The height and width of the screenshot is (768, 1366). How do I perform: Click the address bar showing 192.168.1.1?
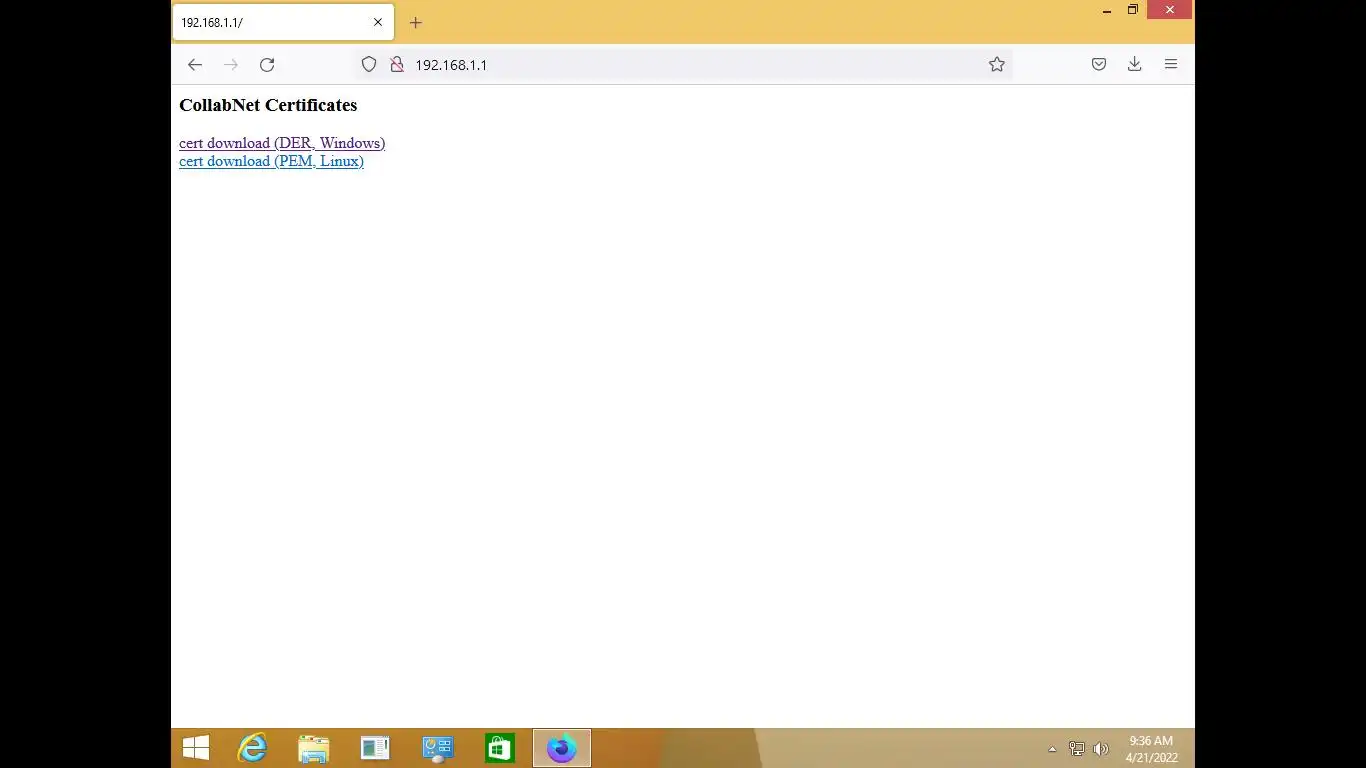(683, 64)
